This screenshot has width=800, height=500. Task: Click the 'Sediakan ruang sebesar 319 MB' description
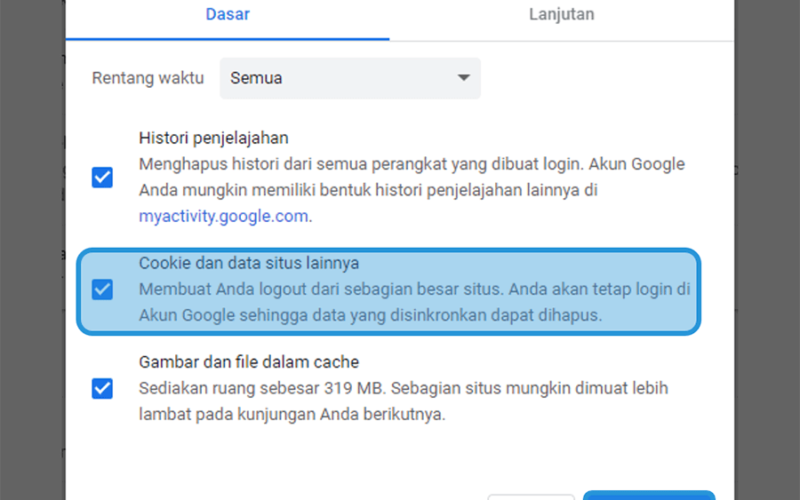coord(403,401)
